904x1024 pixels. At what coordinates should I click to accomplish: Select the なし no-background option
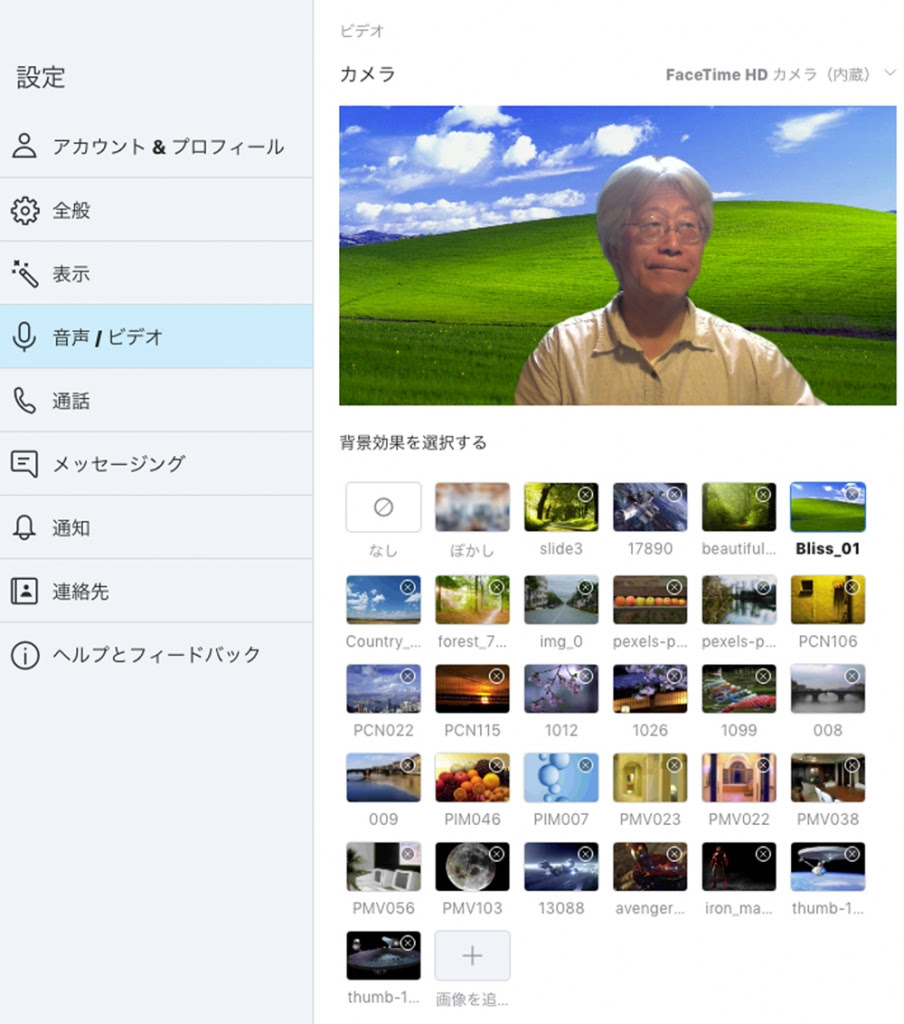coord(383,507)
